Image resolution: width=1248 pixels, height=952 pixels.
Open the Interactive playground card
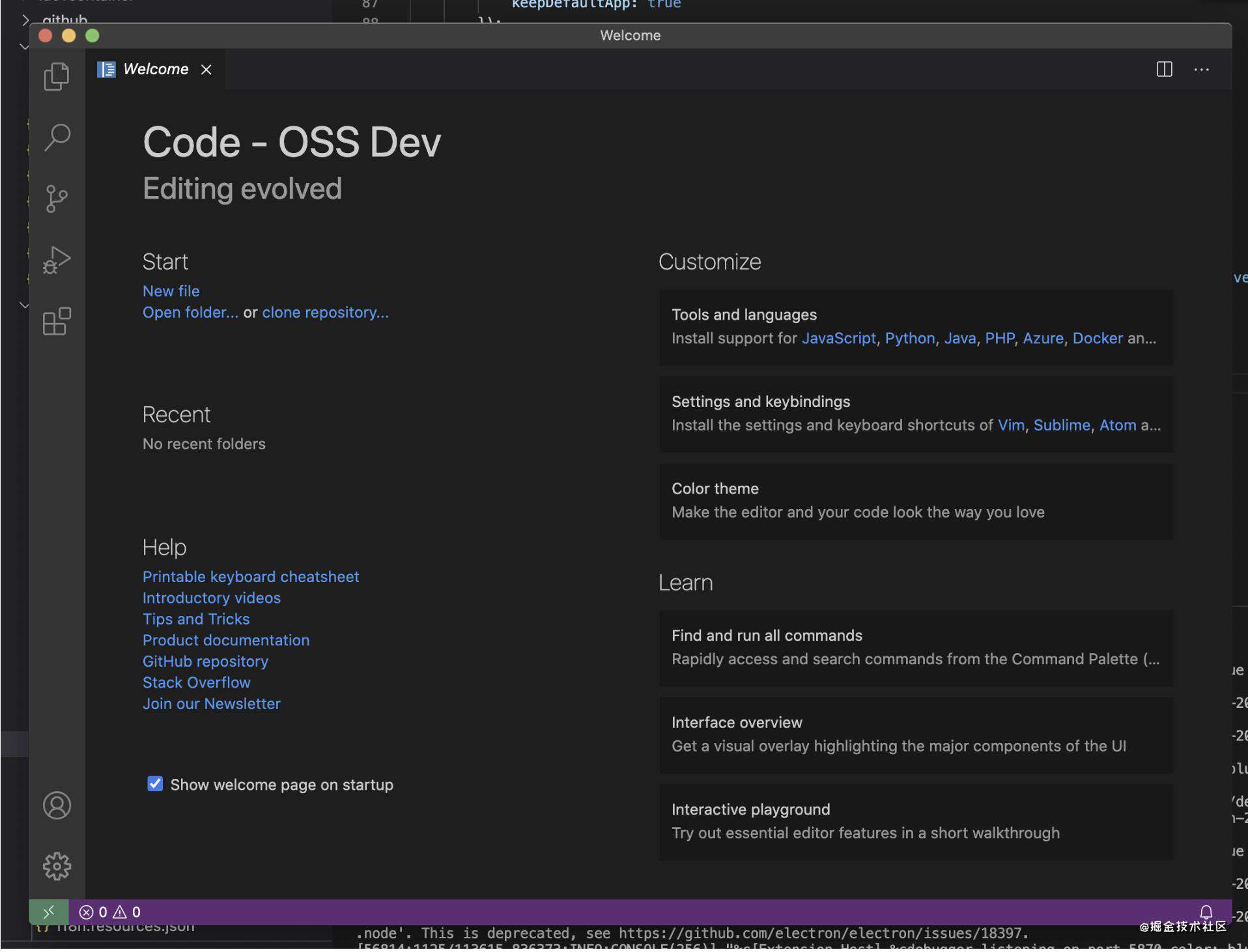(x=916, y=822)
